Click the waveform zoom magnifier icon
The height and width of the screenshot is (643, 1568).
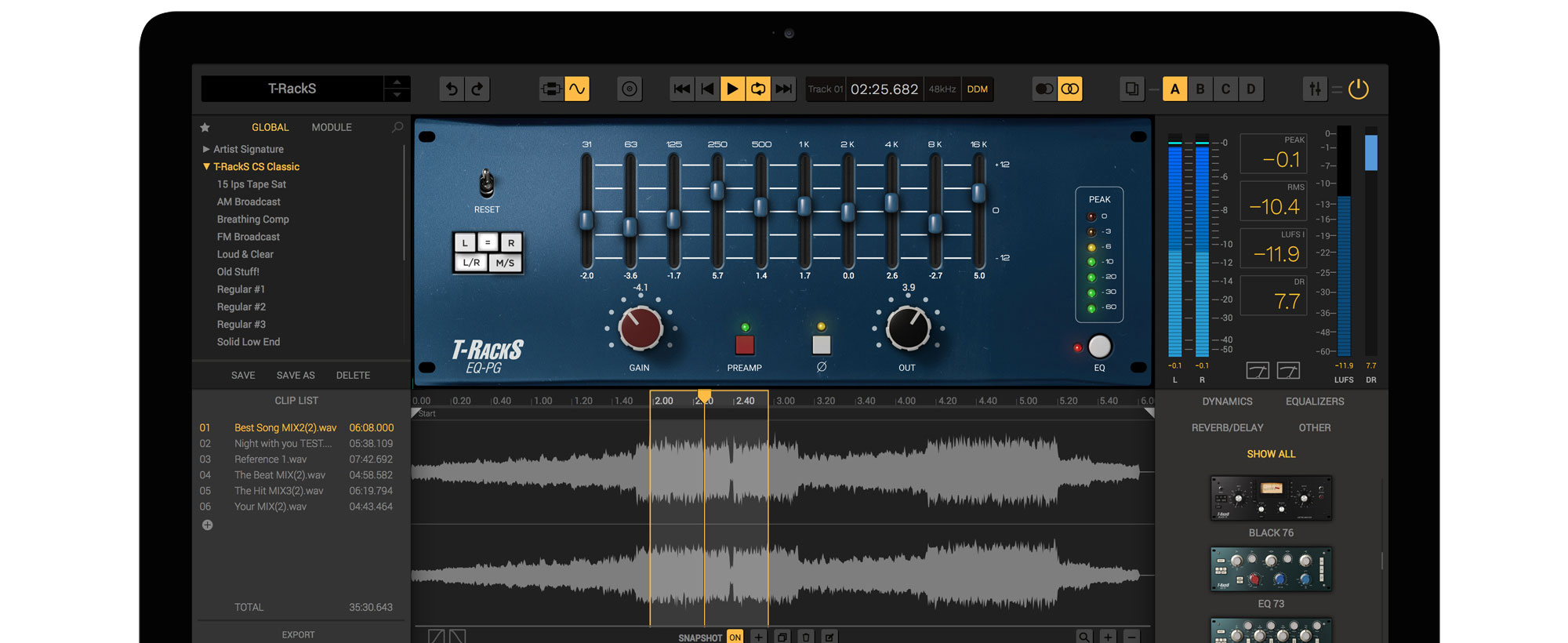point(1084,637)
